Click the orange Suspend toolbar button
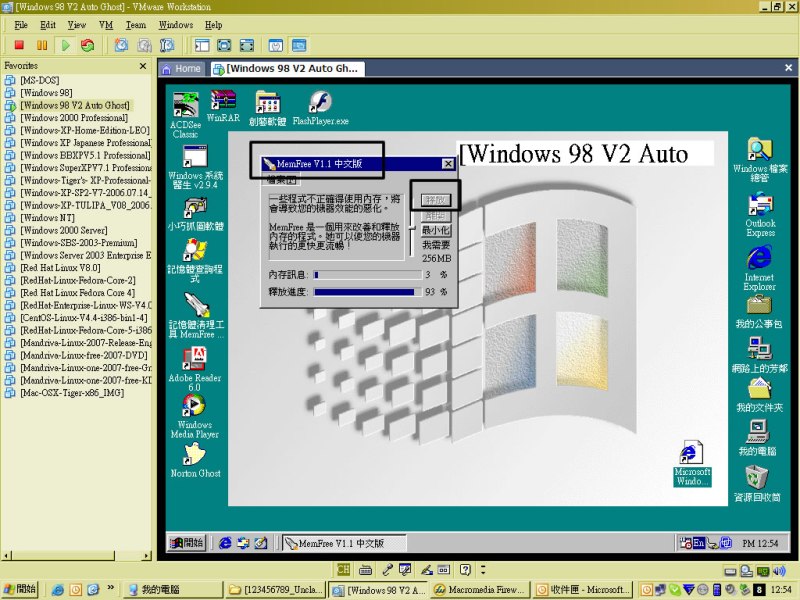800x600 pixels. [x=42, y=45]
